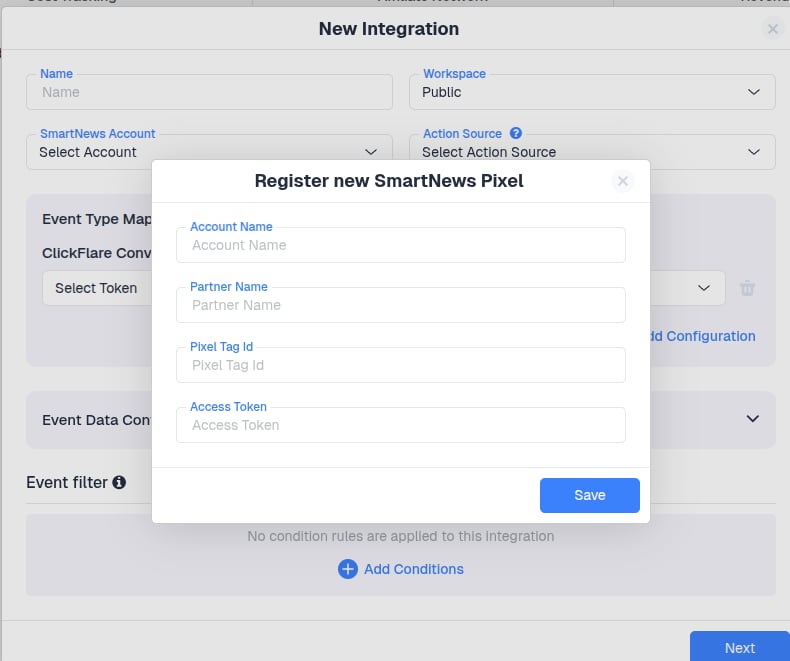
Task: Open the Select Token dropdown
Action: click(97, 288)
